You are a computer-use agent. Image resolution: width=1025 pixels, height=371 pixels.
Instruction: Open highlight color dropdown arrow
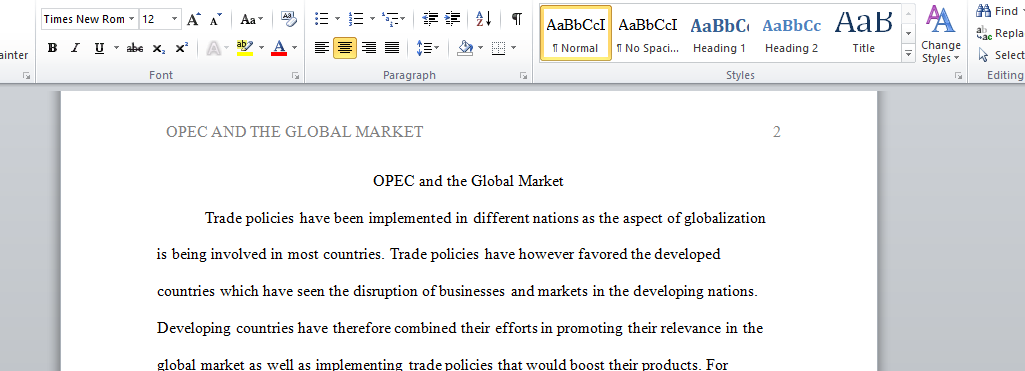(261, 48)
